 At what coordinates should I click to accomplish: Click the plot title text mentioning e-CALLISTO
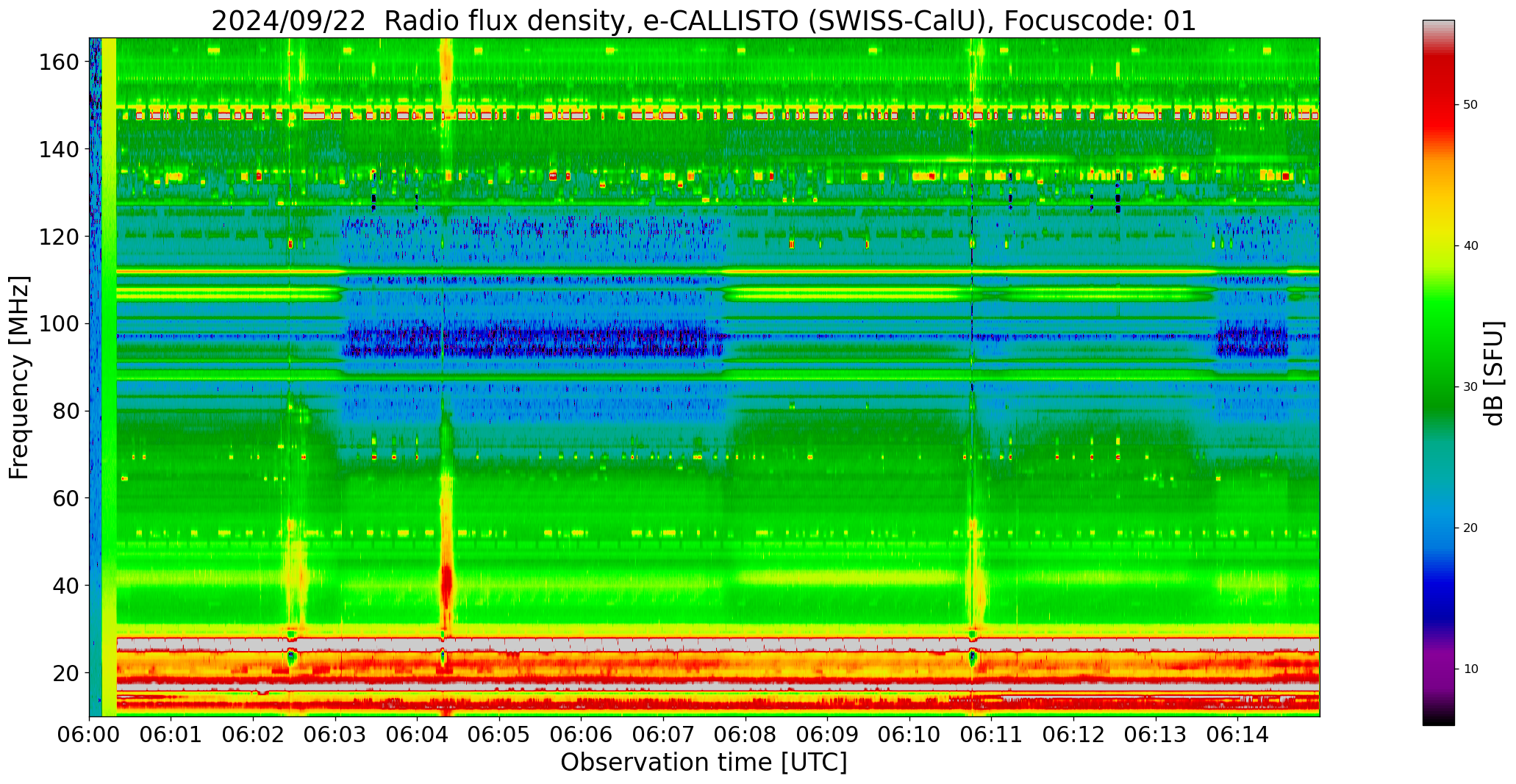tap(704, 21)
